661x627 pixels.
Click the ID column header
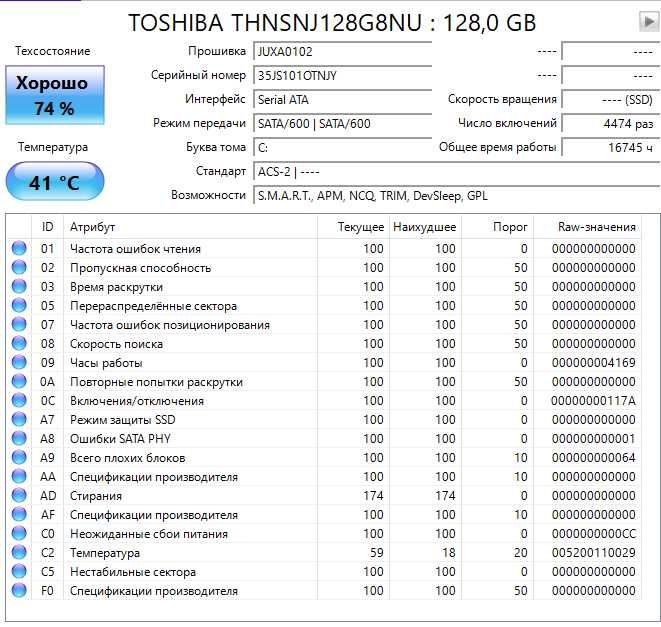coord(48,227)
